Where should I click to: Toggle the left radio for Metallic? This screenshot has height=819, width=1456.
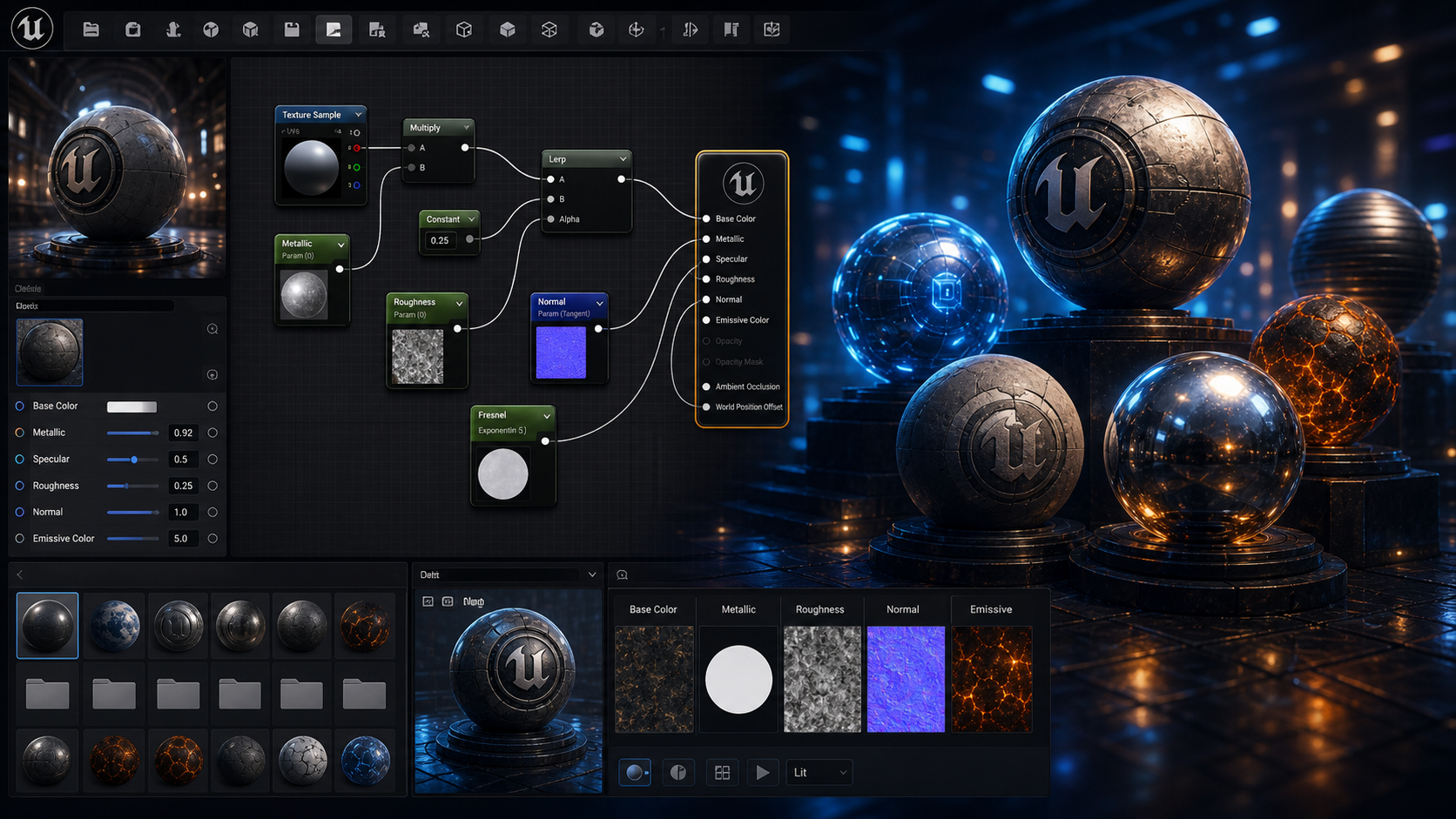[19, 433]
